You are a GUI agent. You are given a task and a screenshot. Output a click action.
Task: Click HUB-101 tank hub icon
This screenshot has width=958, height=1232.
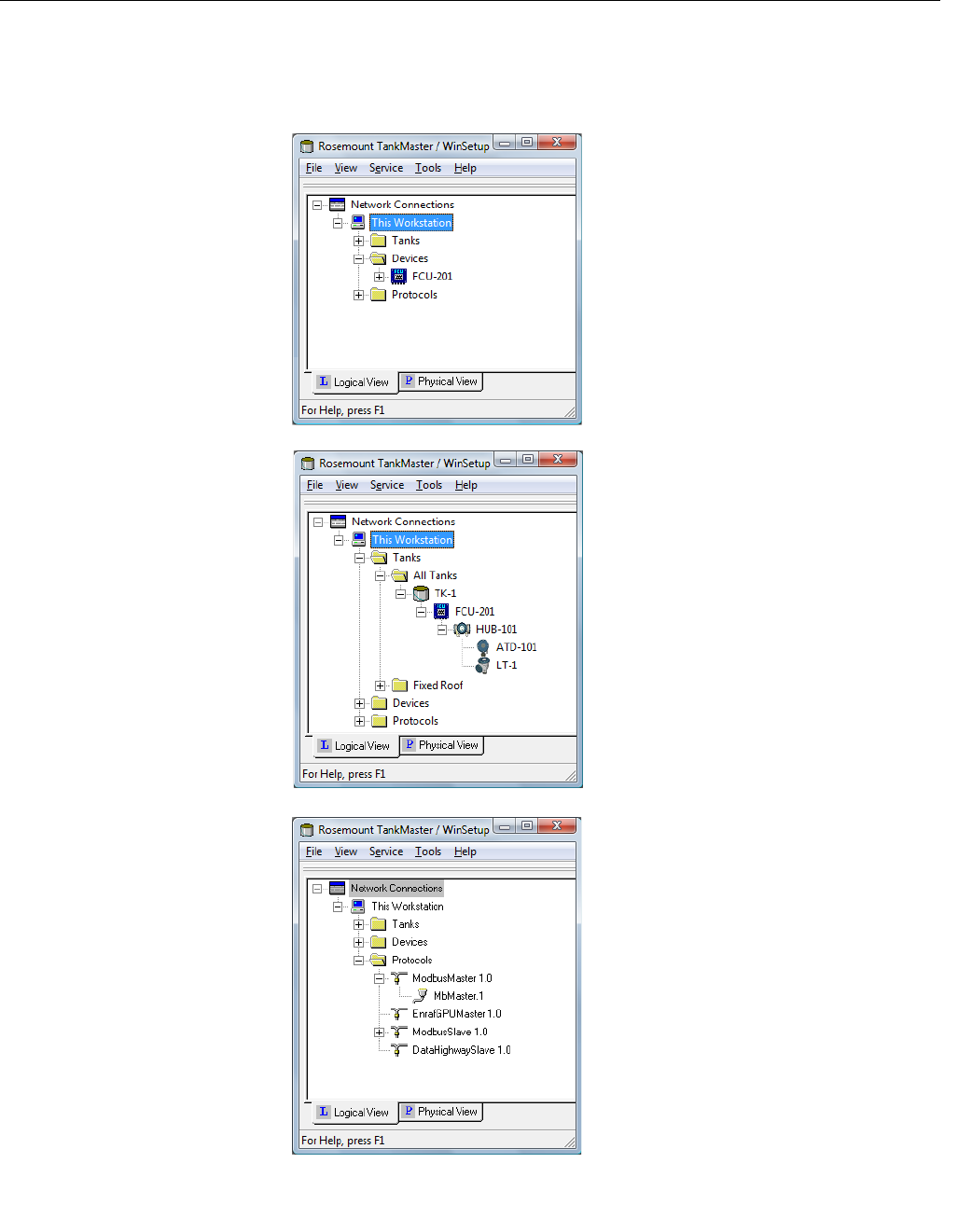pyautogui.click(x=462, y=630)
